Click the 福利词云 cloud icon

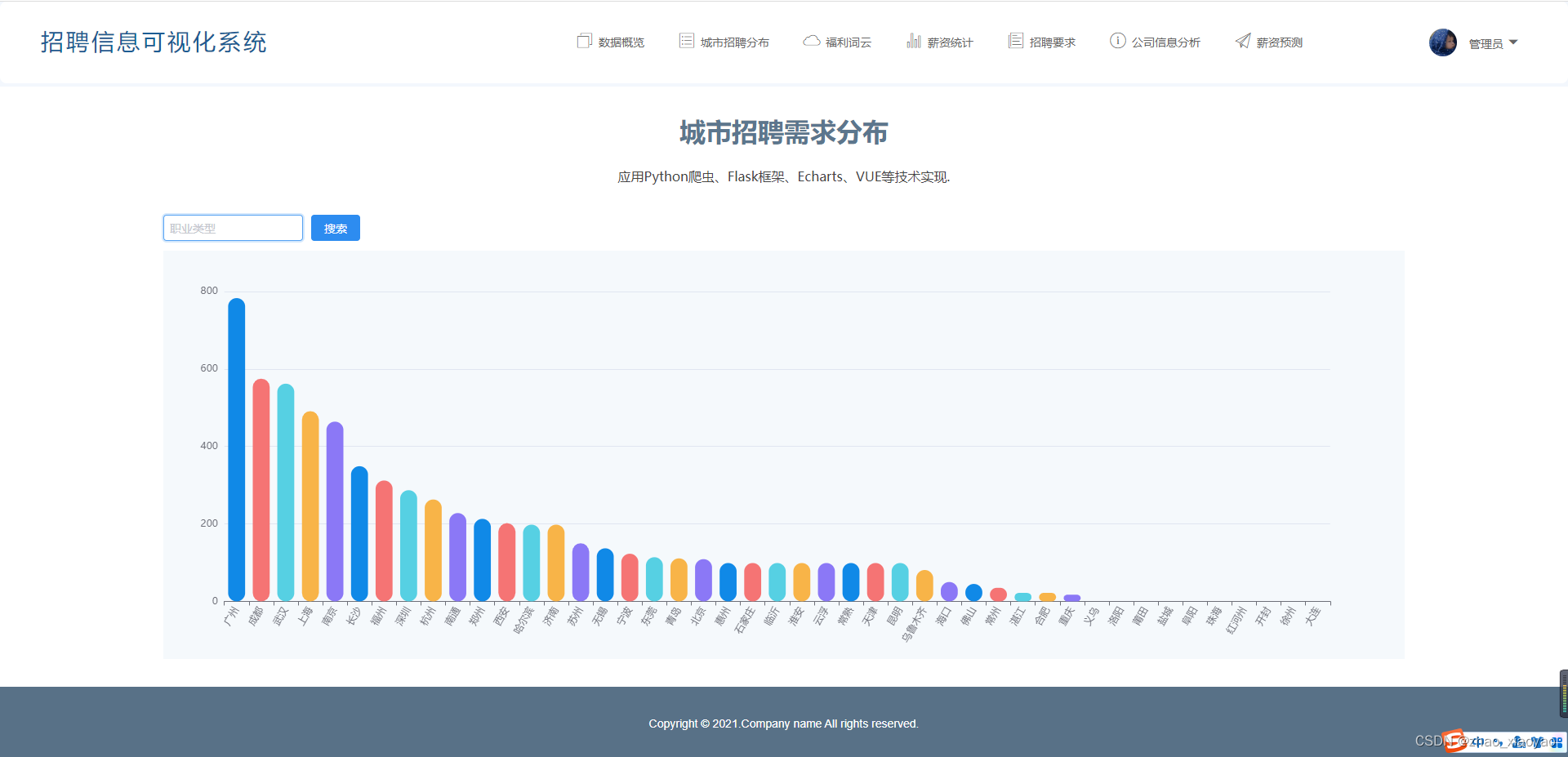(x=811, y=41)
